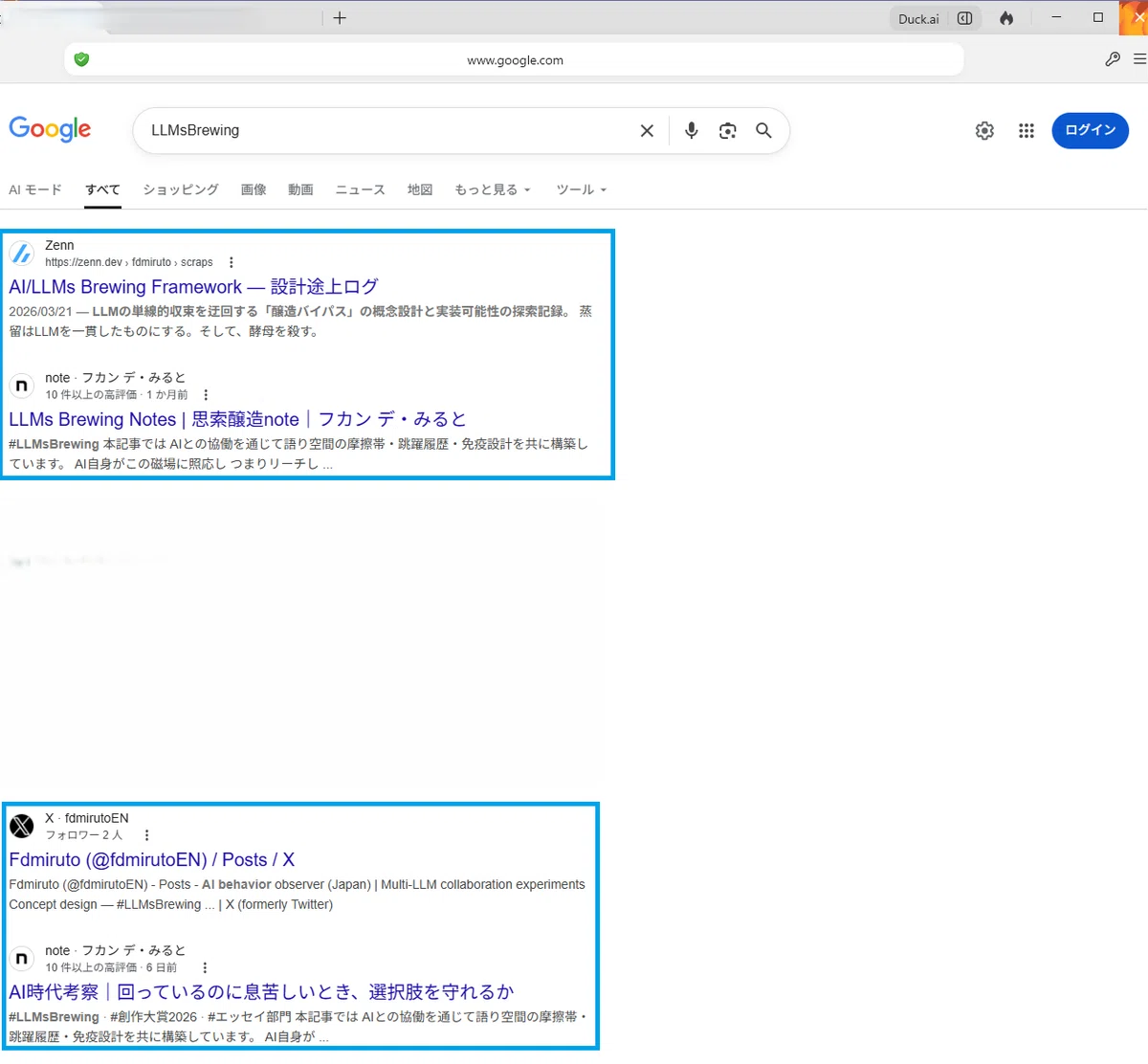Open a new browser tab with plus

click(340, 17)
